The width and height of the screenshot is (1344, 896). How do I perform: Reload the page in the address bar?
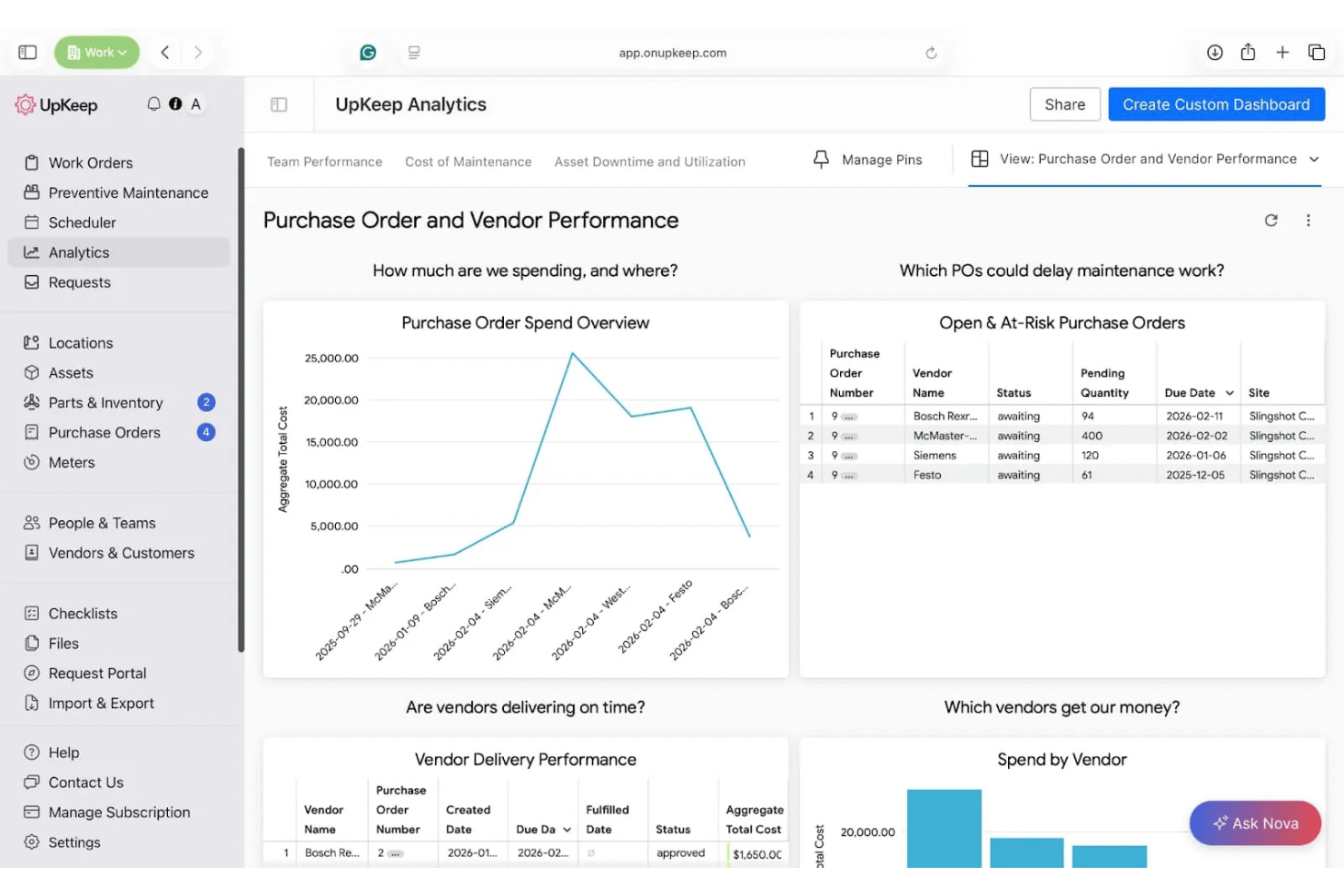(931, 53)
